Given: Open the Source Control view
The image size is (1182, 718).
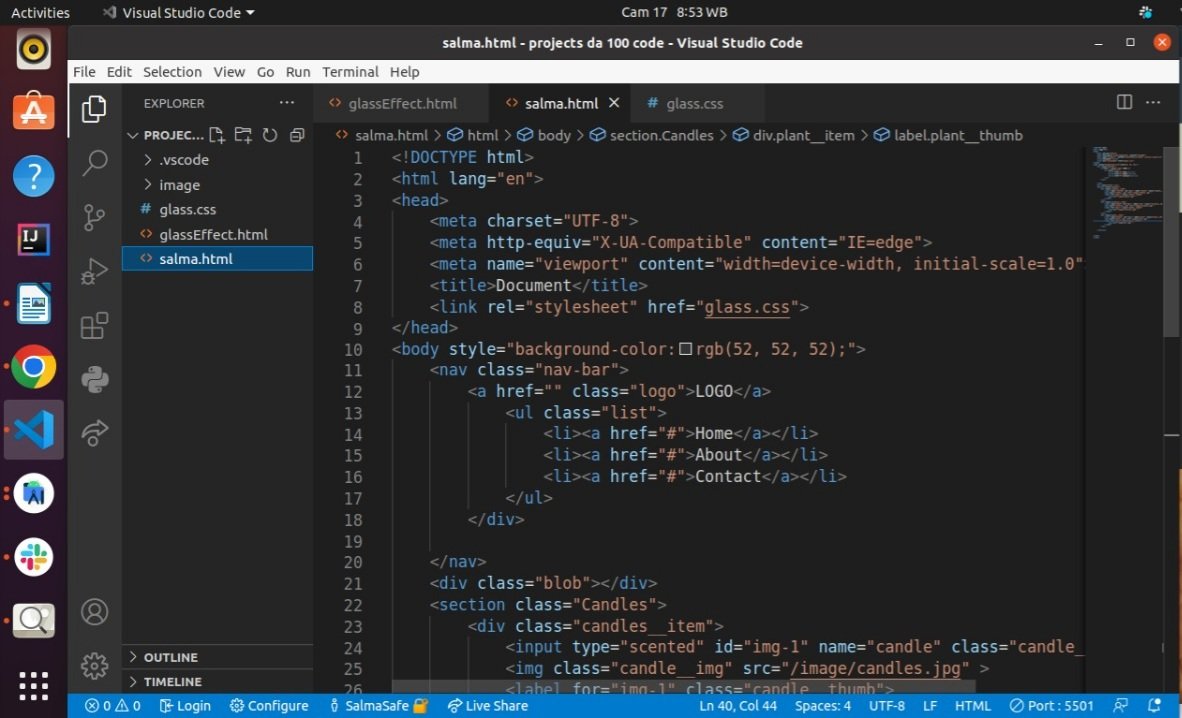Looking at the screenshot, I should [x=94, y=217].
